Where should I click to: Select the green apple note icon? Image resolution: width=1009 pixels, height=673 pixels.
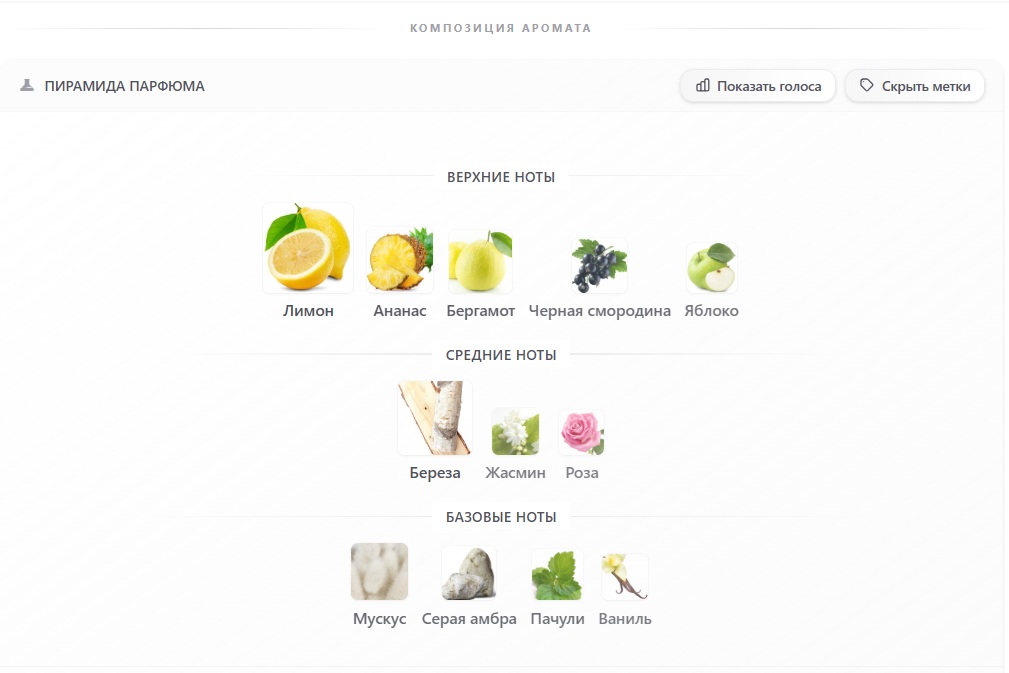[711, 268]
